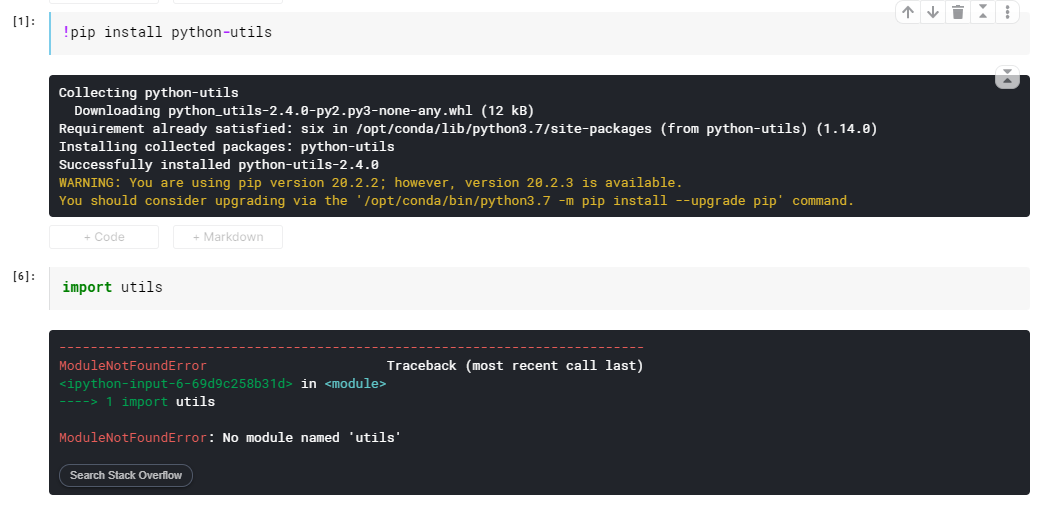Screen dimensions: 1040x528
Task: Select the [1] execution count label
Action: (x=24, y=21)
